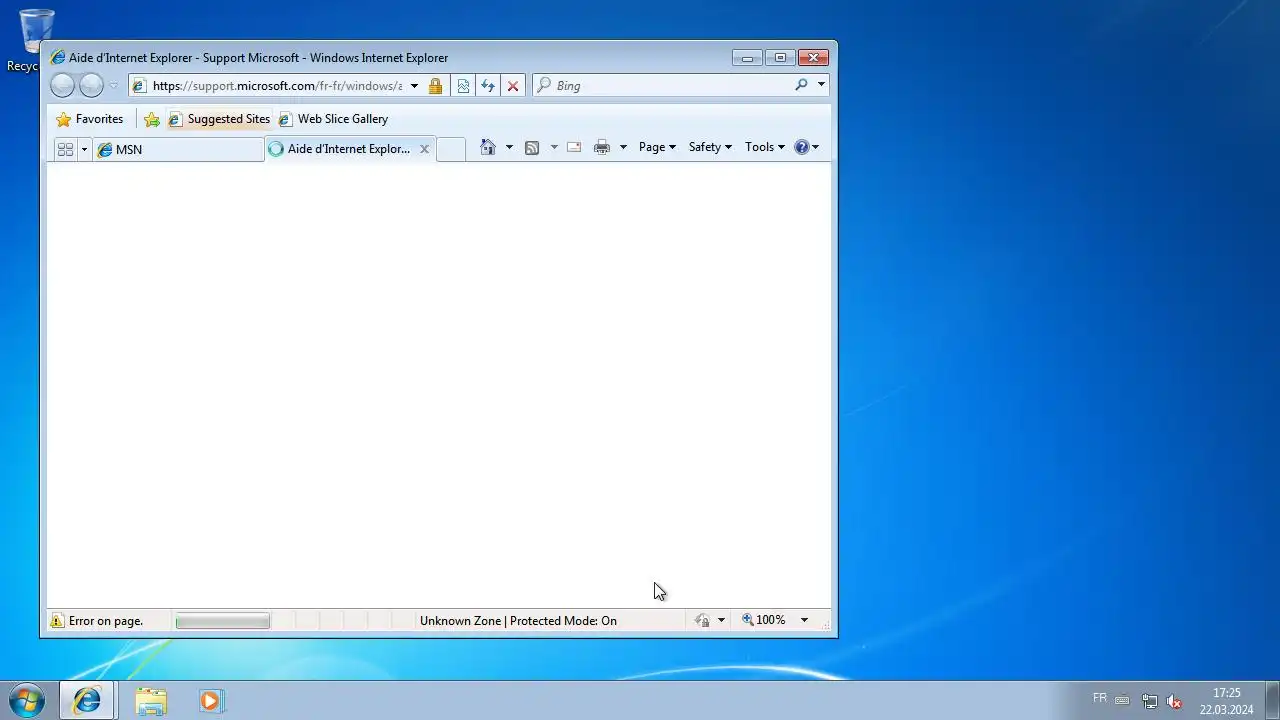
Task: Expand the feeds dropdown arrow
Action: click(554, 147)
